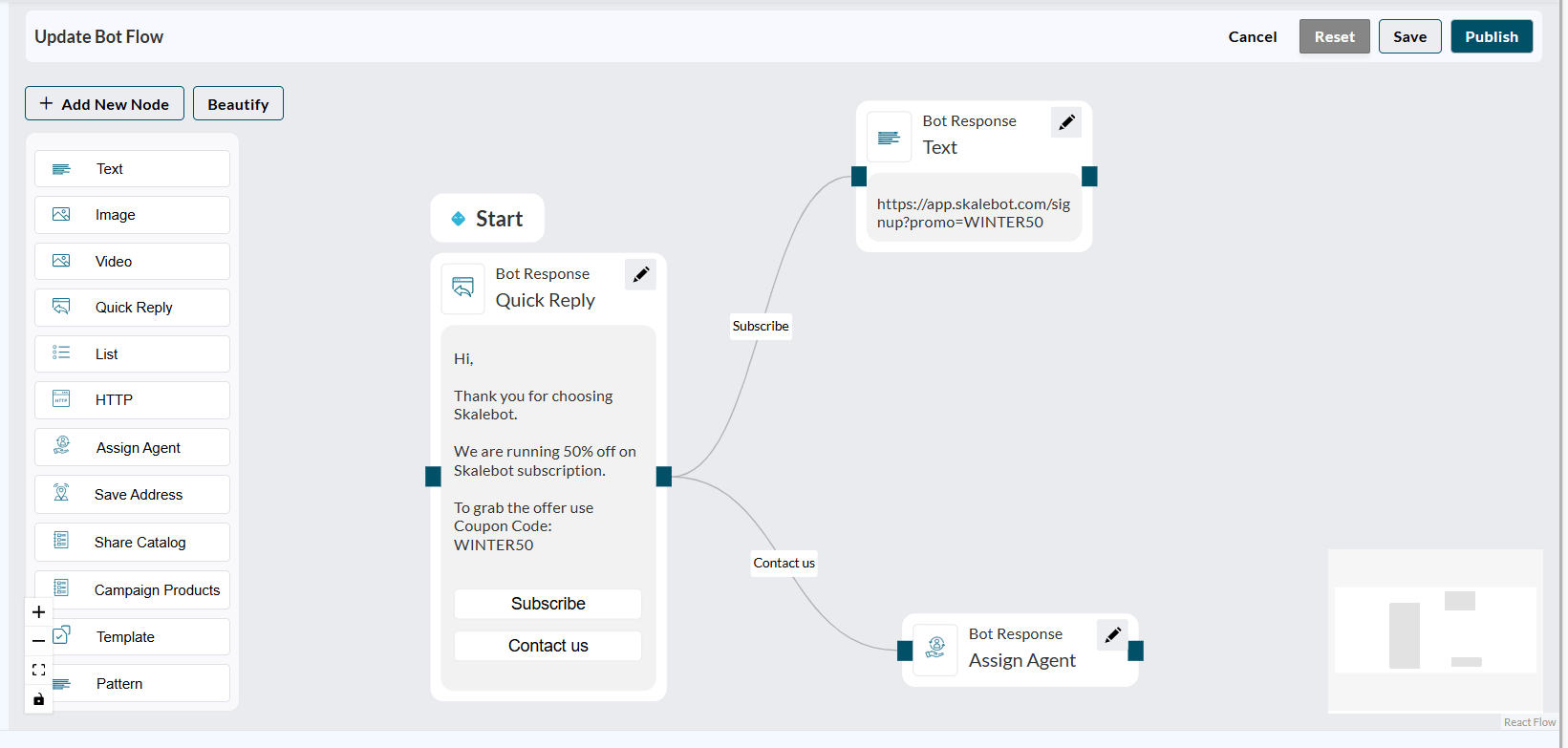The height and width of the screenshot is (748, 1568).
Task: Cancel the bot flow update
Action: (x=1253, y=37)
